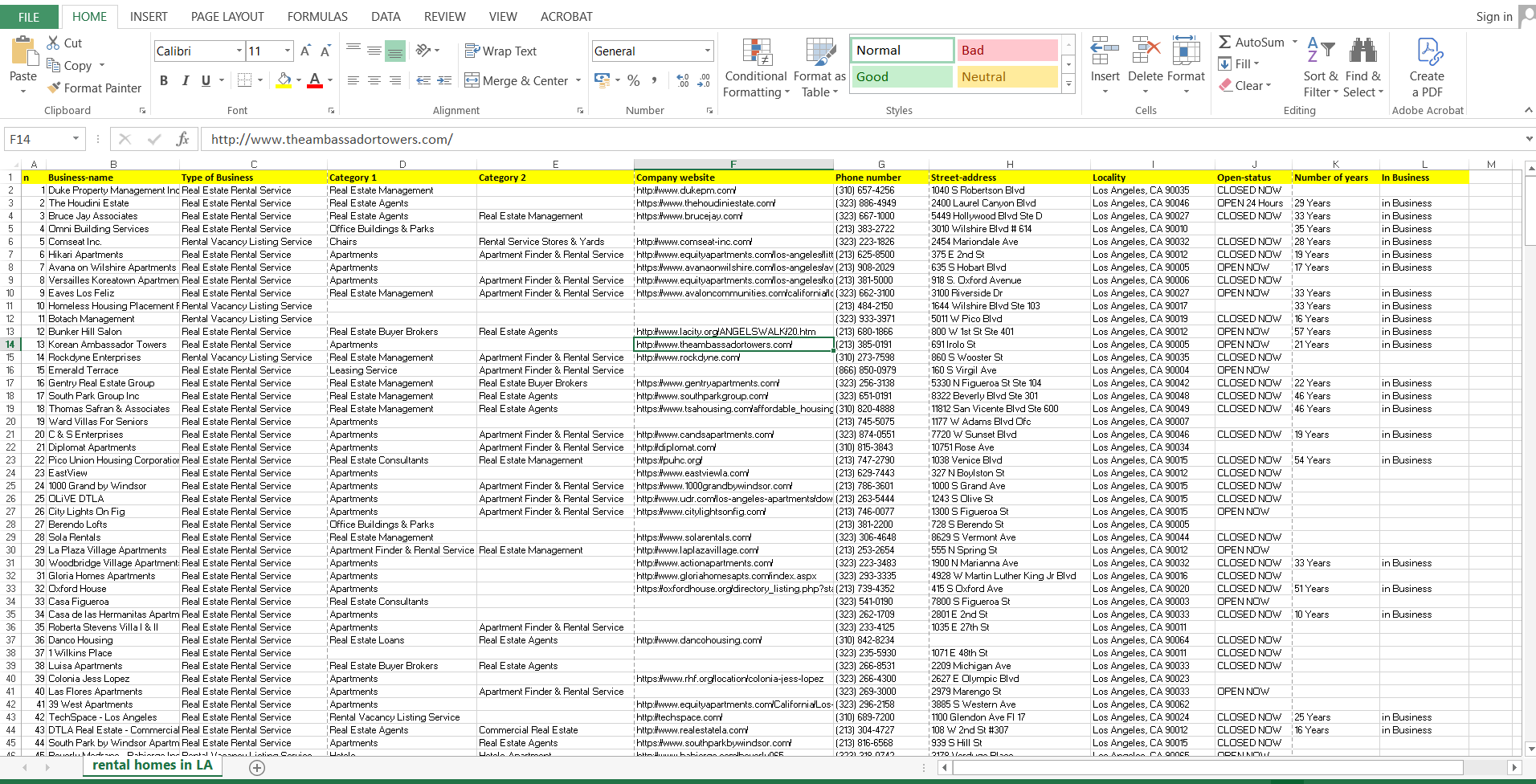
Task: Open the Name Box dropdown arrow
Action: 76,139
